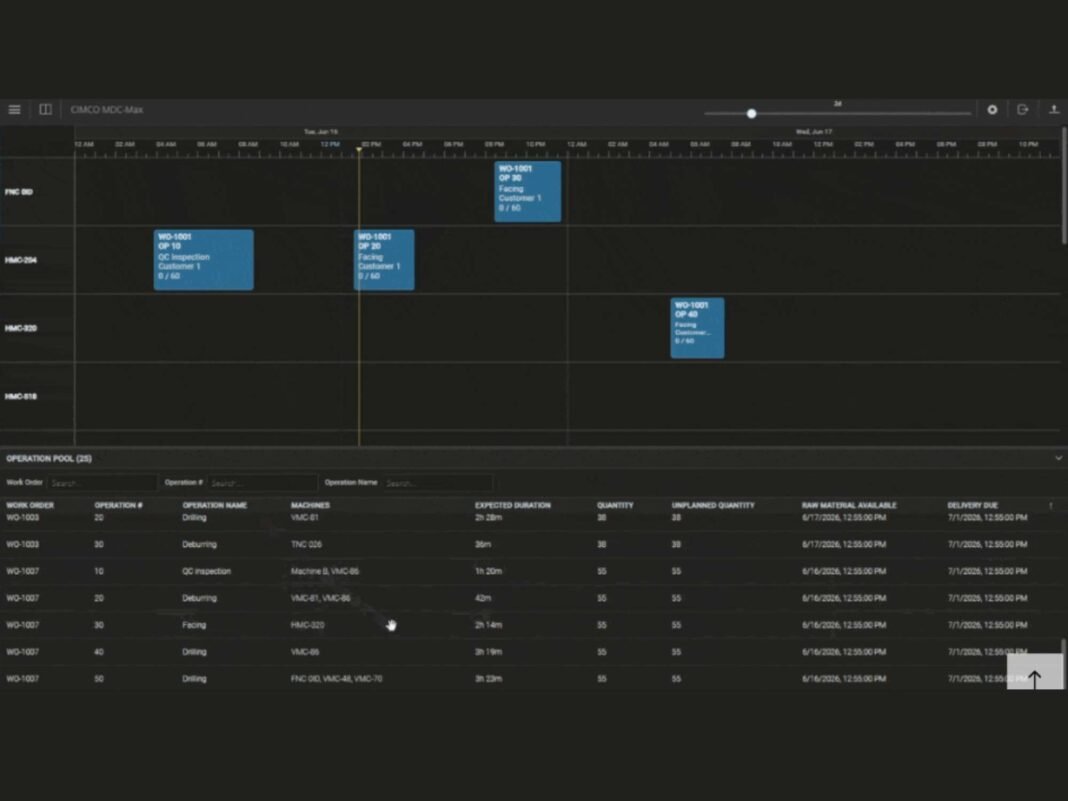Screen dimensions: 1068x801
Task: Click VMC-81, VMC-86 machines cell
Action: pos(321,598)
